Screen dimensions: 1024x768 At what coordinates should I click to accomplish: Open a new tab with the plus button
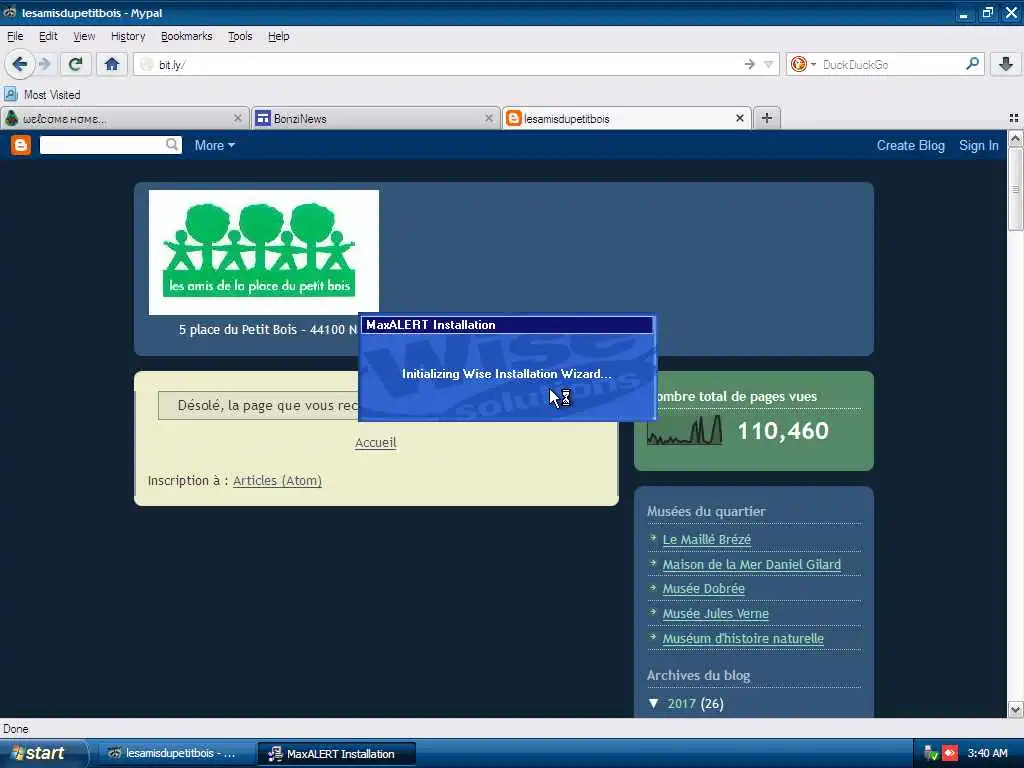(x=767, y=118)
